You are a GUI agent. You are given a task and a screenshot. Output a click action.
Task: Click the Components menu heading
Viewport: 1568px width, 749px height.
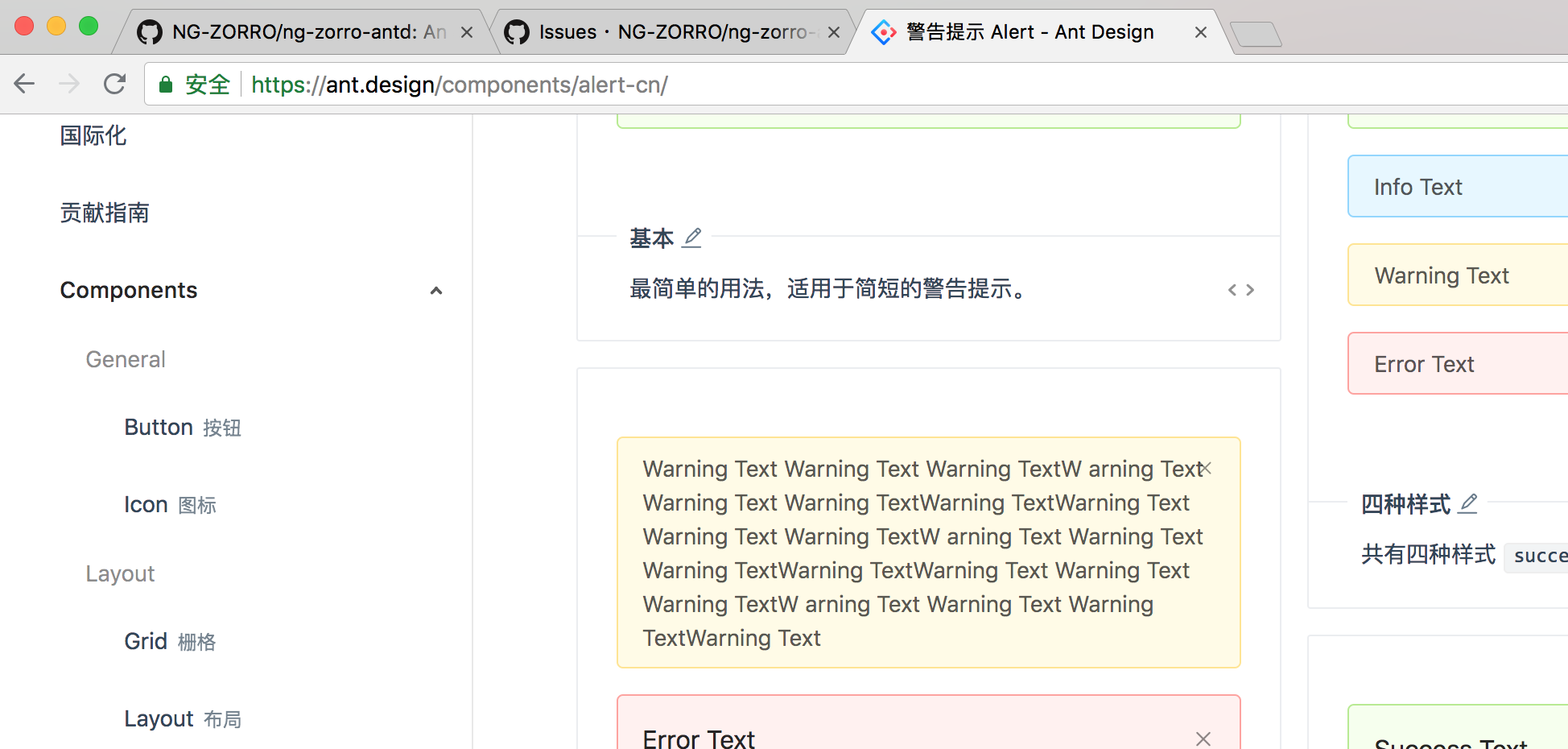click(x=129, y=290)
